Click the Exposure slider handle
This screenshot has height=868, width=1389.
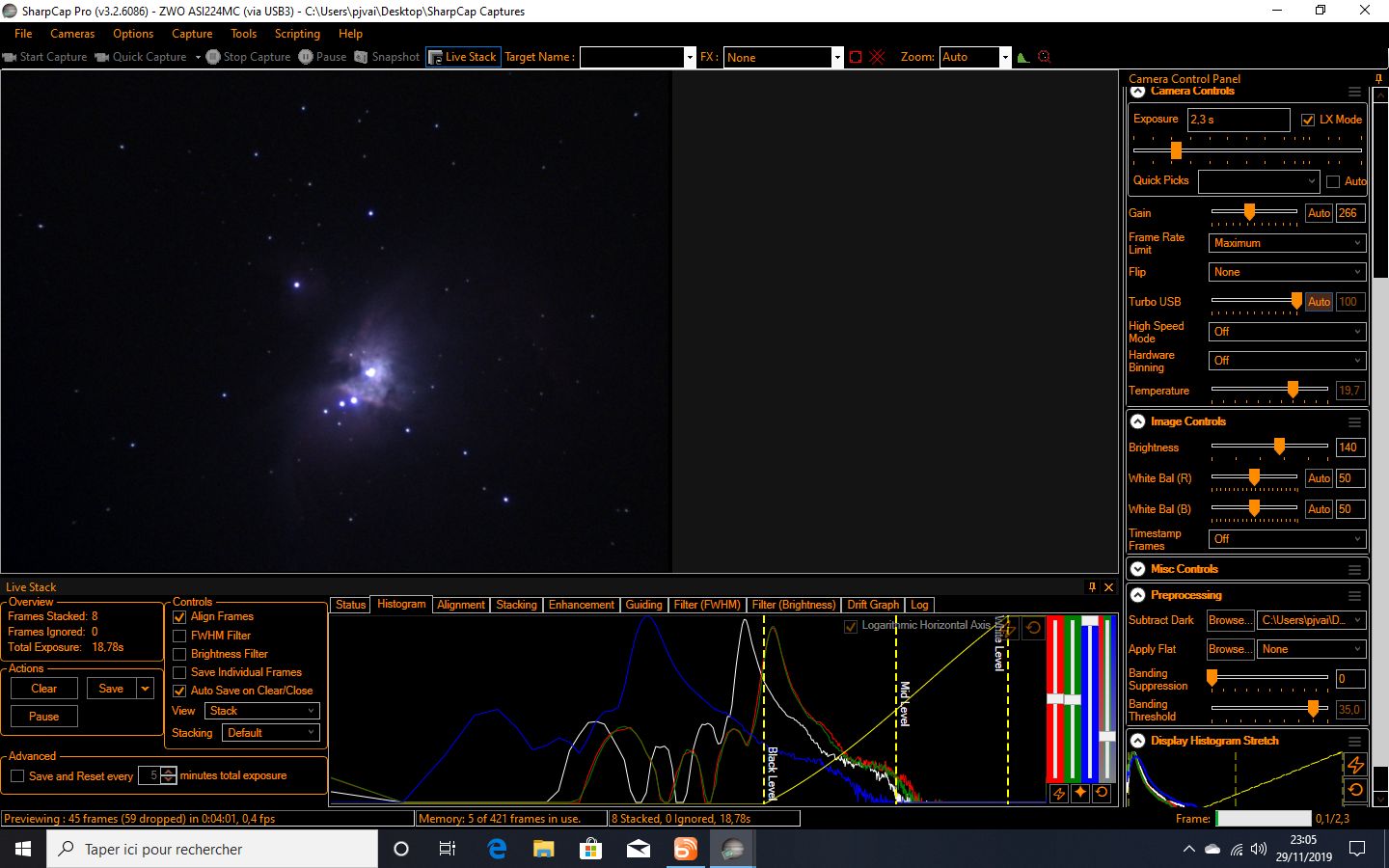(x=1176, y=150)
